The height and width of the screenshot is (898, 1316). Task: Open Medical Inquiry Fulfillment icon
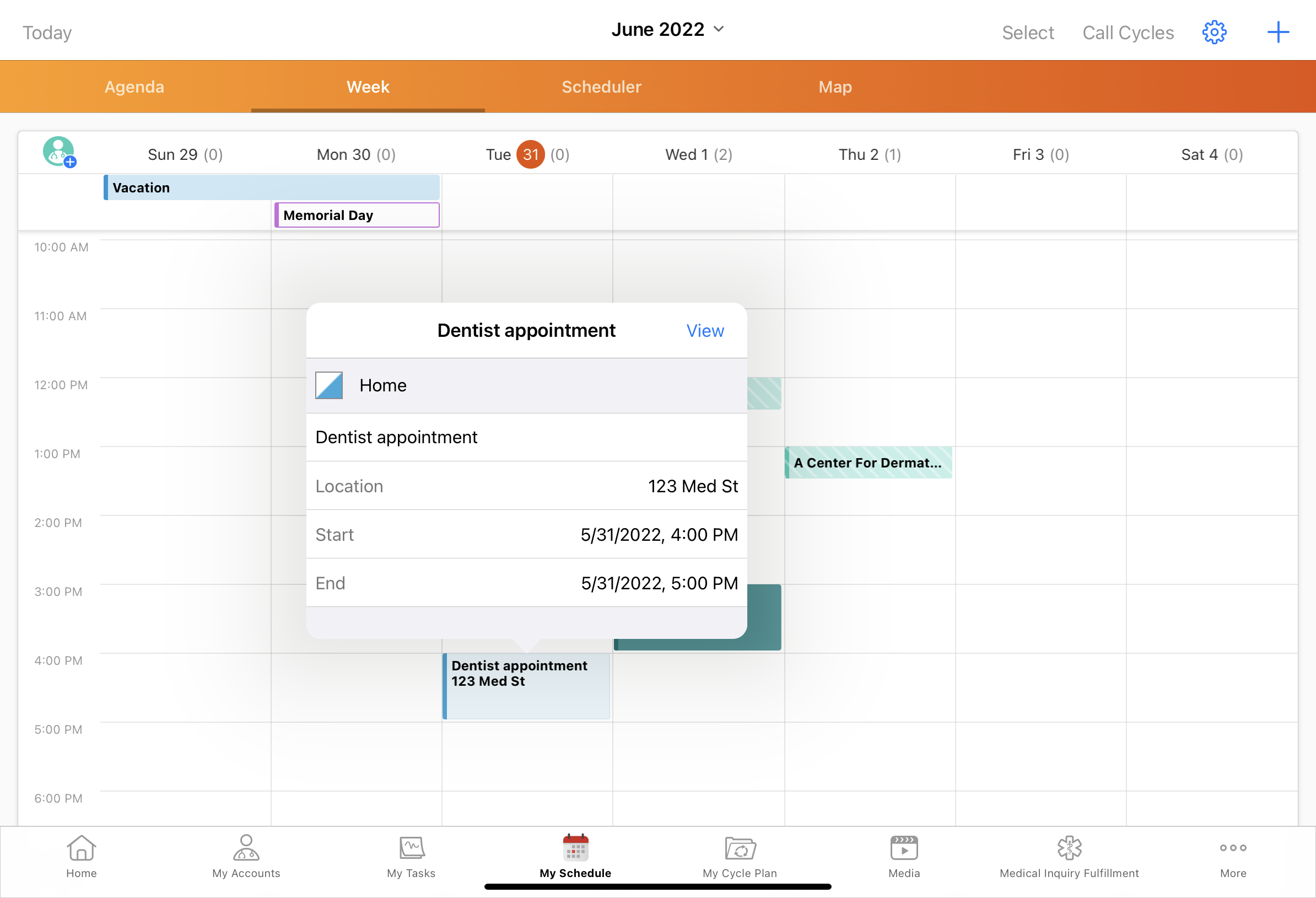pos(1069,856)
